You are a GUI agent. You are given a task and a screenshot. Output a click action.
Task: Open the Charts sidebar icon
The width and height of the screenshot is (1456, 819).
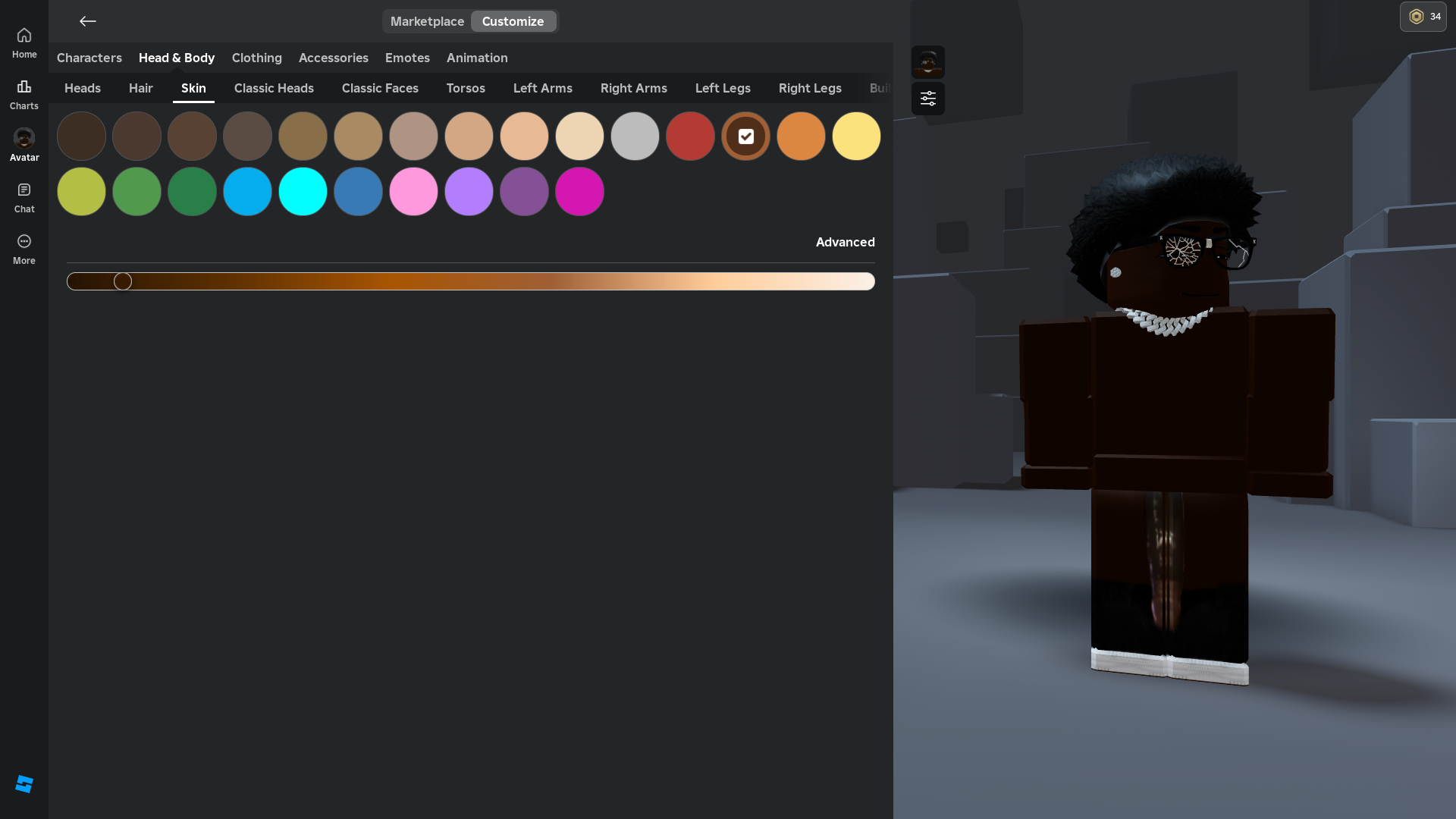tap(24, 95)
